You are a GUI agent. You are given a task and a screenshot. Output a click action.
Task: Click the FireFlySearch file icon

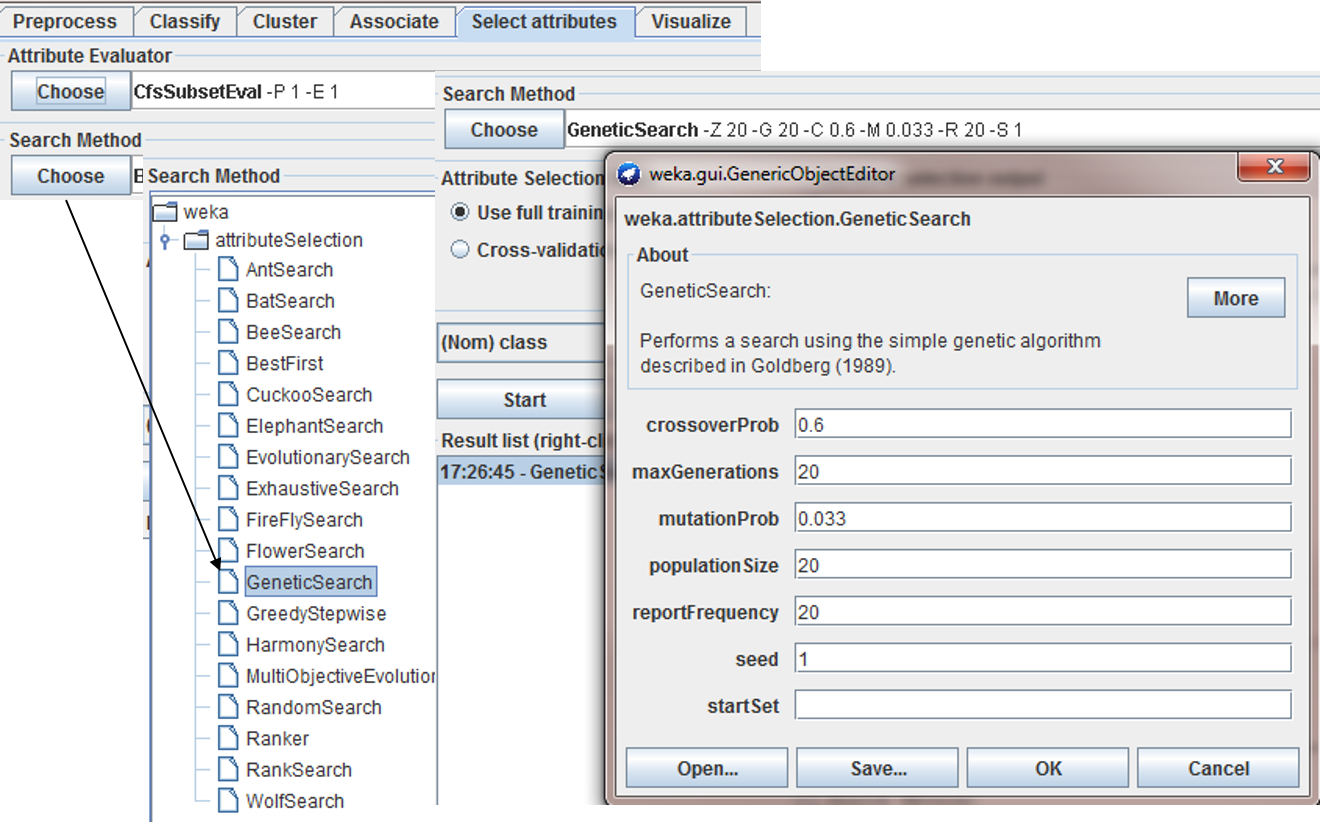pyautogui.click(x=228, y=520)
